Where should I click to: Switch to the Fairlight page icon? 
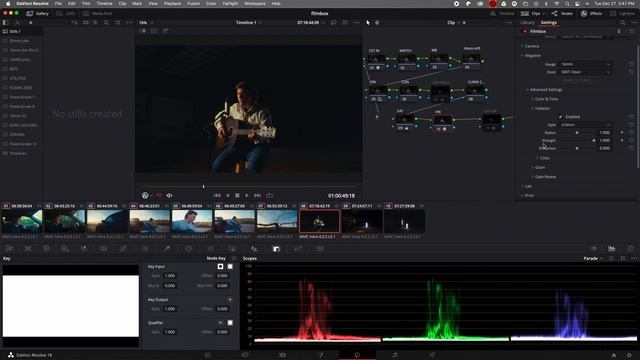click(x=395, y=355)
